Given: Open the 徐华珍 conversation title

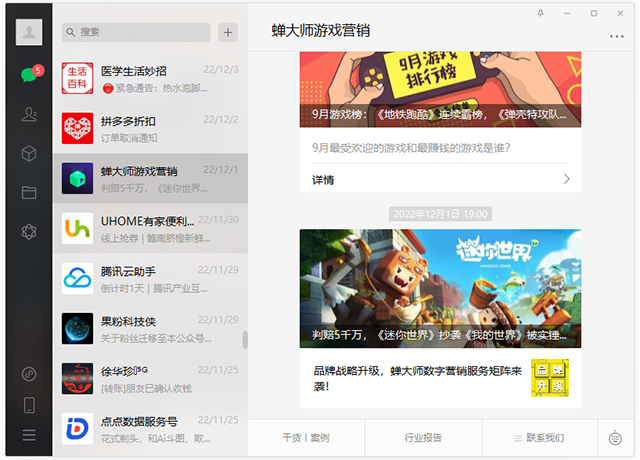Looking at the screenshot, I should [124, 371].
